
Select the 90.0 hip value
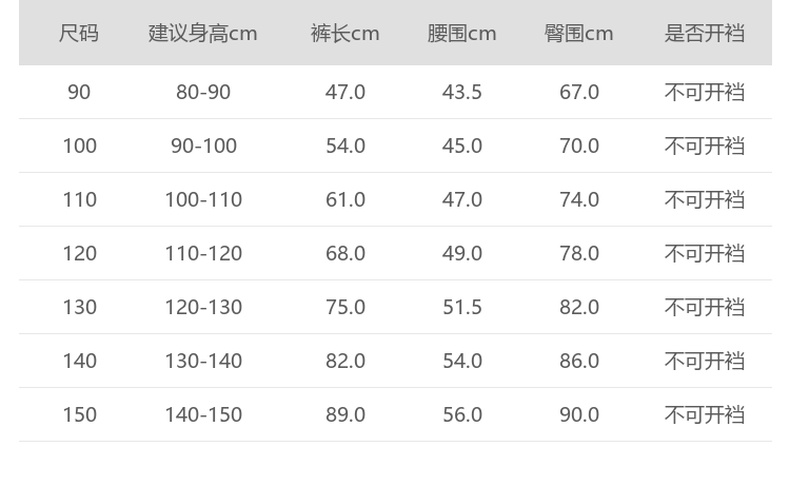tap(579, 414)
